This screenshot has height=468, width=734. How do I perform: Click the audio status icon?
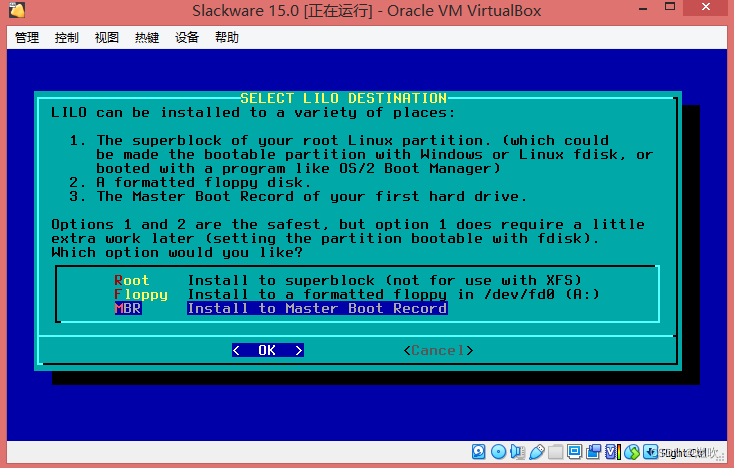[x=517, y=452]
